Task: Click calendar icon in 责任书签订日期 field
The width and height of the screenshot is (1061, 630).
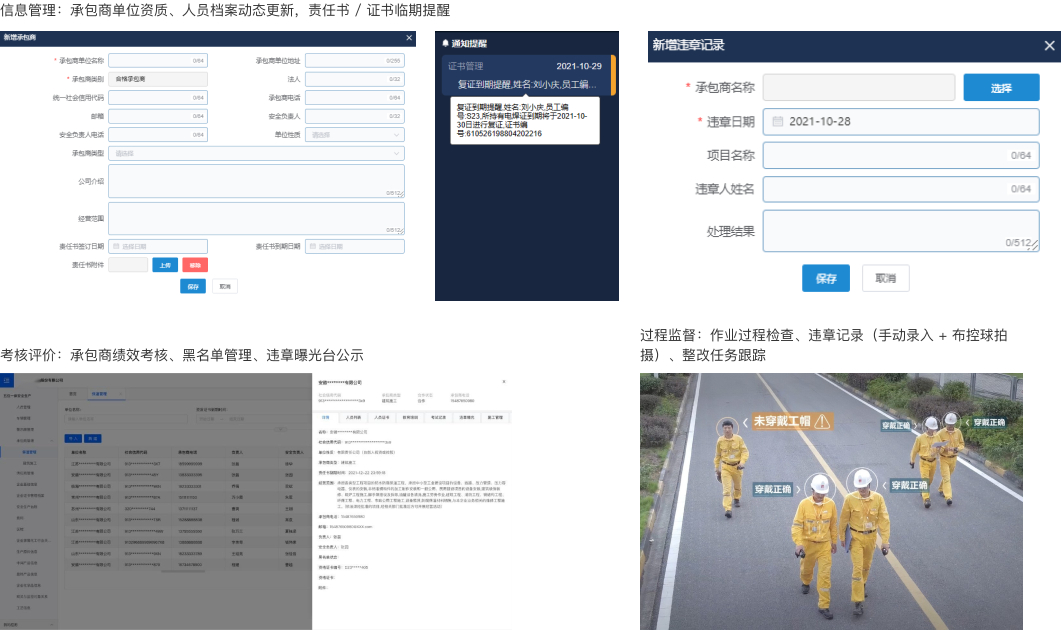Action: coord(116,246)
